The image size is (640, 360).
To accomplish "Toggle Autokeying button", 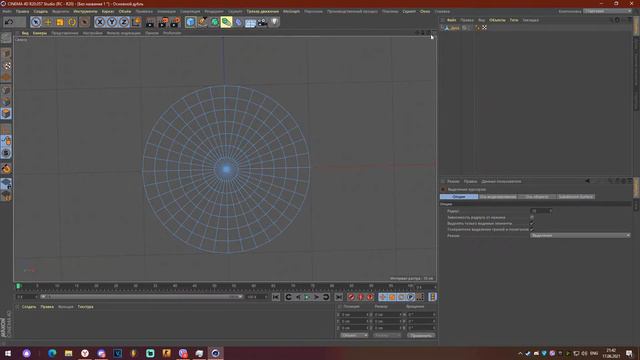I will 361,297.
